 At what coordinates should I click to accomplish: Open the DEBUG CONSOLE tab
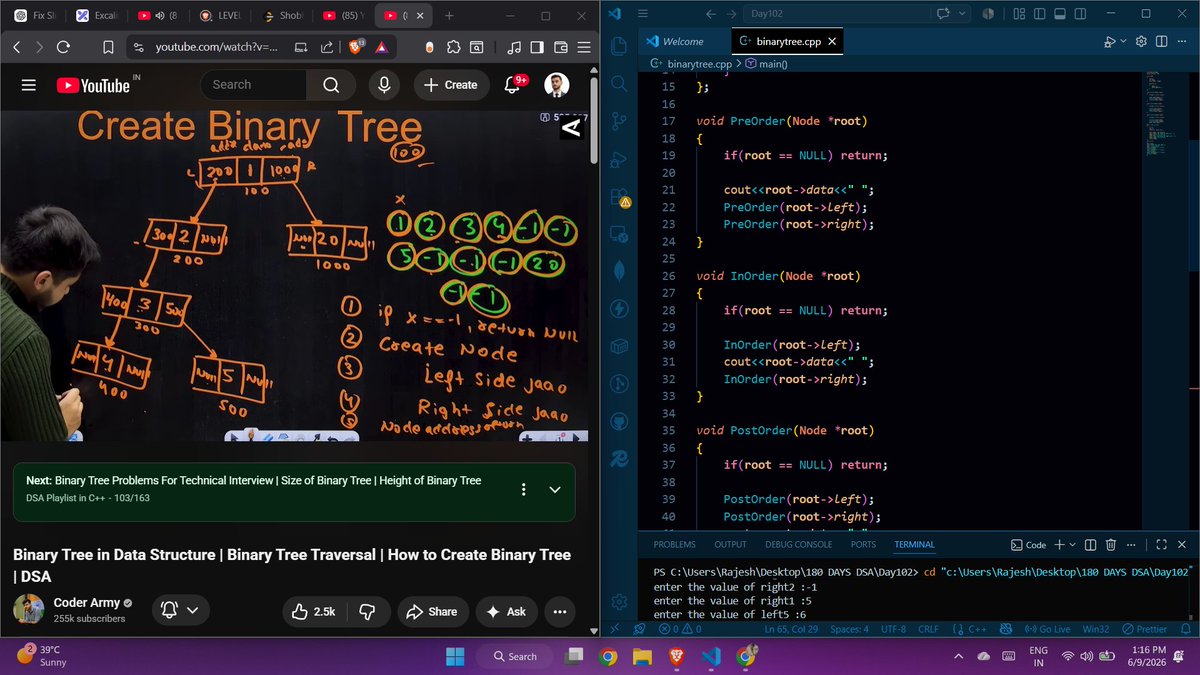point(798,545)
